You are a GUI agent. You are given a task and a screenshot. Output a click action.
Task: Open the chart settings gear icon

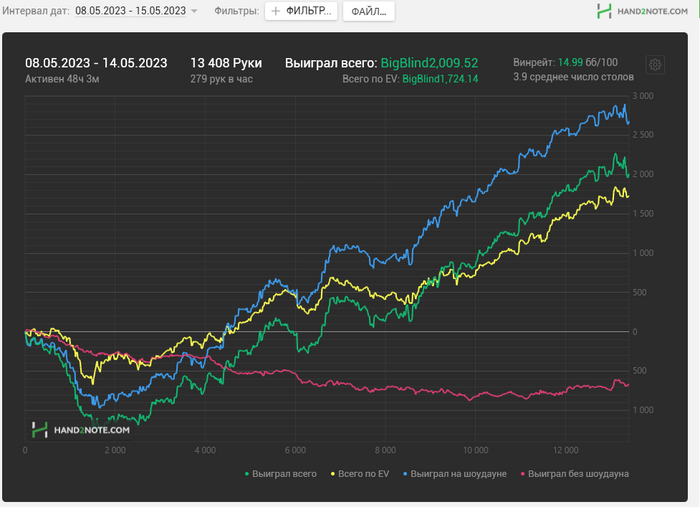point(655,65)
